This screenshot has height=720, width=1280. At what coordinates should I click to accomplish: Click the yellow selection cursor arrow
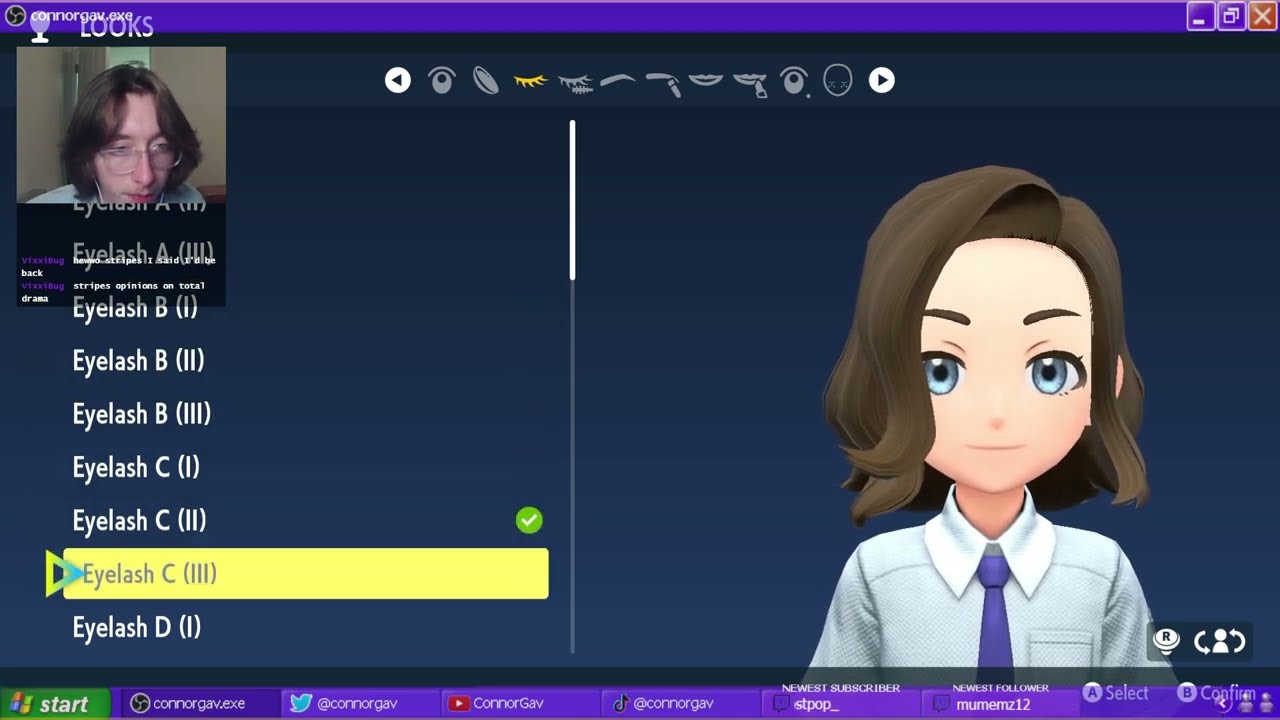point(64,574)
